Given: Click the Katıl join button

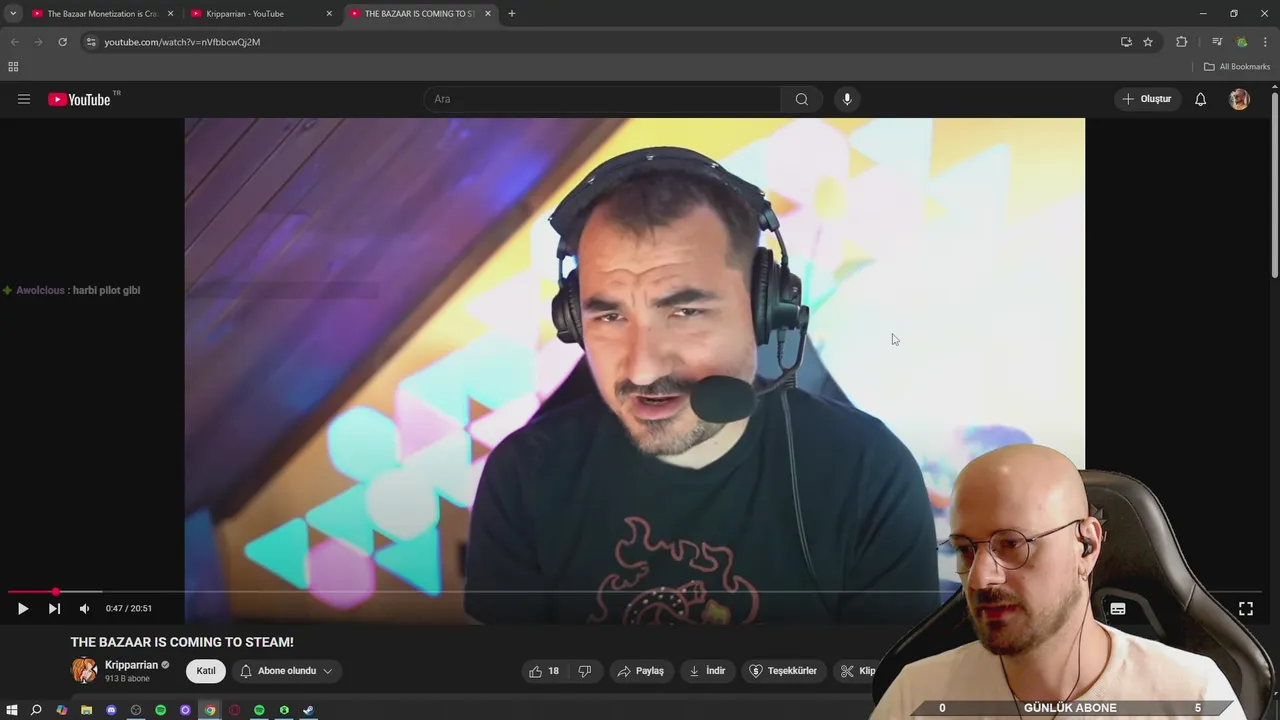Looking at the screenshot, I should click(206, 671).
